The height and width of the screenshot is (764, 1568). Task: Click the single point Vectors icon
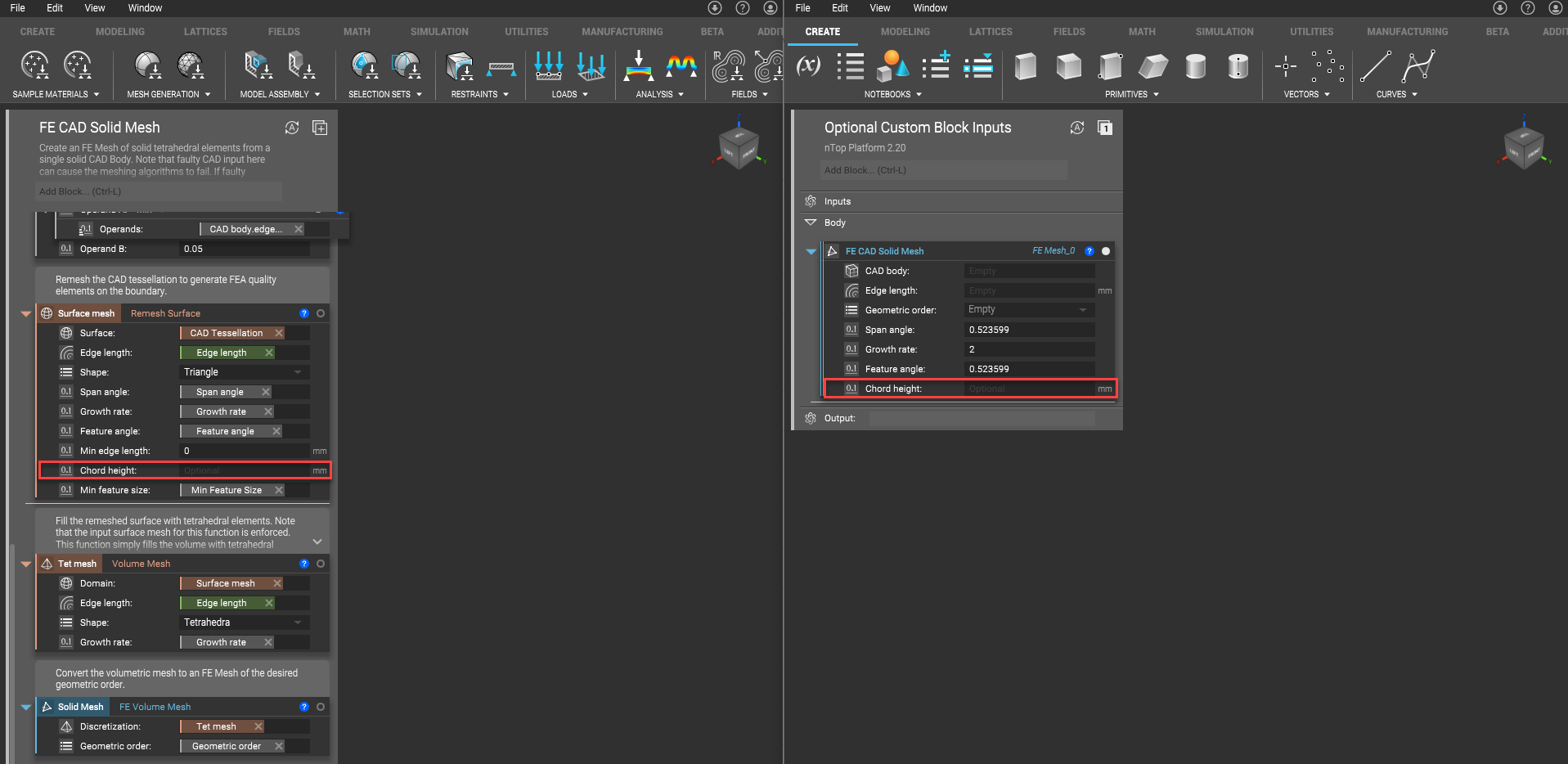point(1286,66)
